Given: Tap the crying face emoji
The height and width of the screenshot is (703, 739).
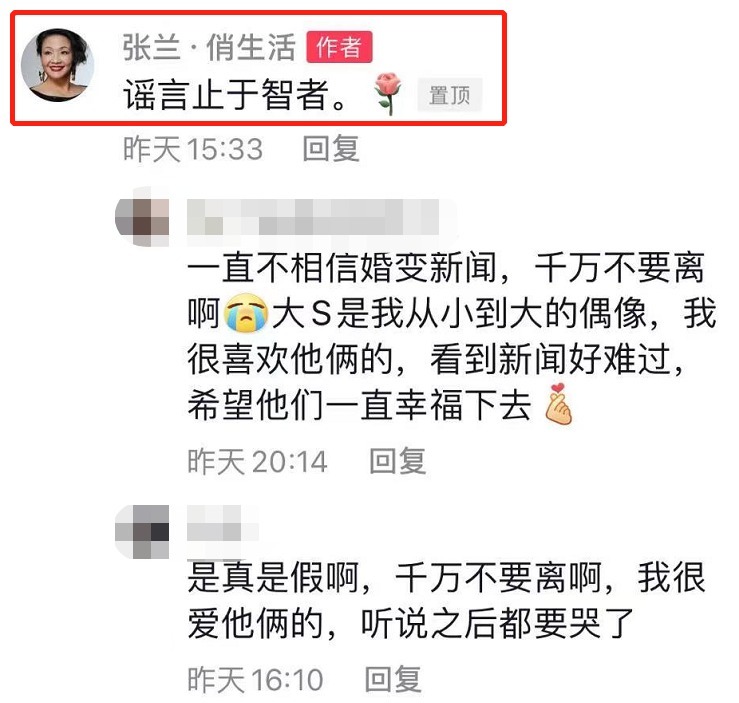Looking at the screenshot, I should pyautogui.click(x=246, y=313).
